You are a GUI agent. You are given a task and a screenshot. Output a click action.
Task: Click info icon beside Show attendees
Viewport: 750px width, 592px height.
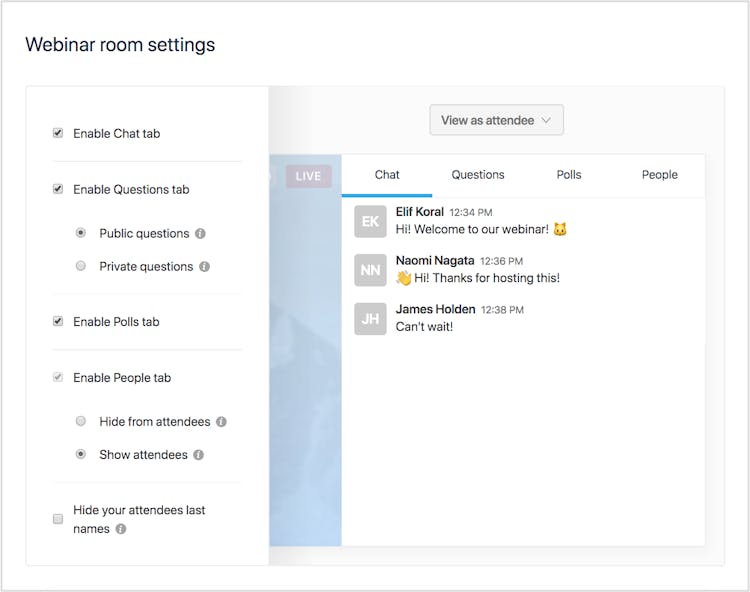tap(198, 455)
